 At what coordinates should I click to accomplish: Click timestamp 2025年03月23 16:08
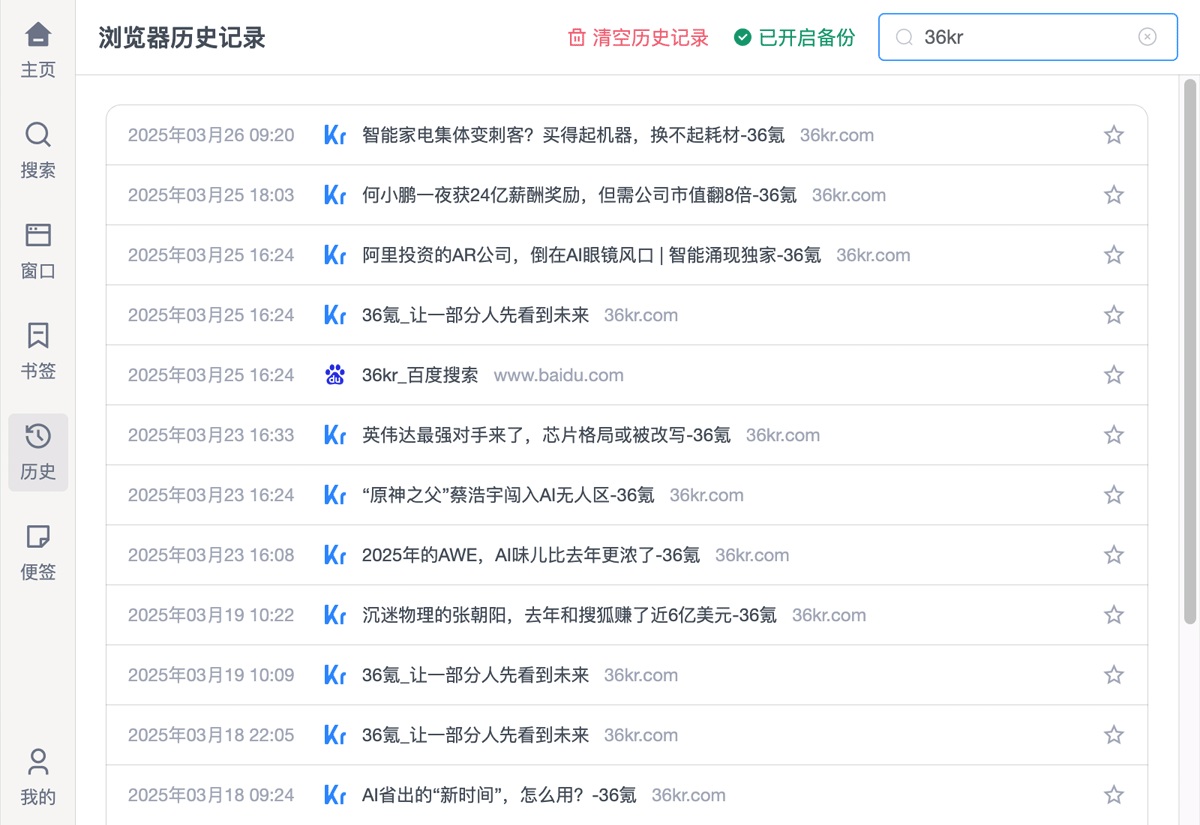[211, 555]
